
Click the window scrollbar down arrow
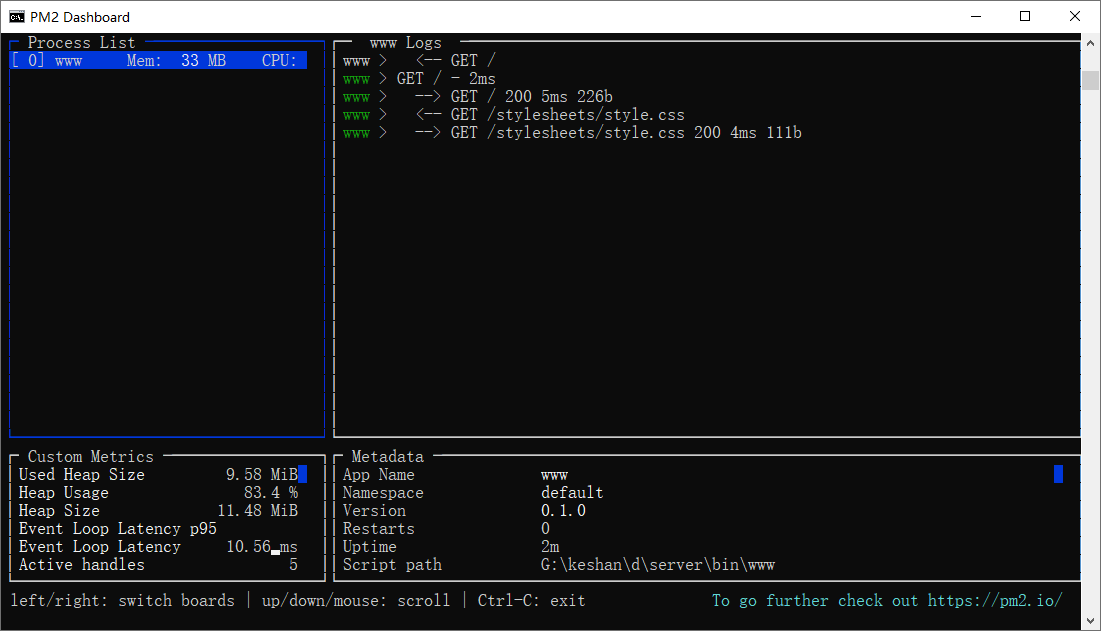click(1090, 620)
